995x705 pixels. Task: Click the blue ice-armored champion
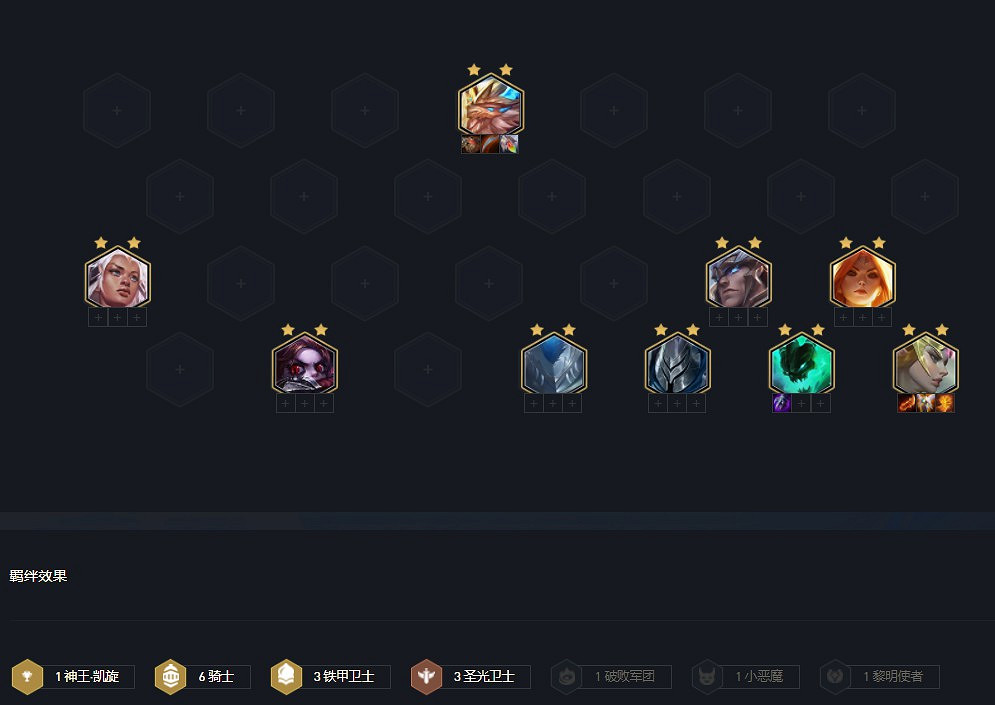pos(553,366)
